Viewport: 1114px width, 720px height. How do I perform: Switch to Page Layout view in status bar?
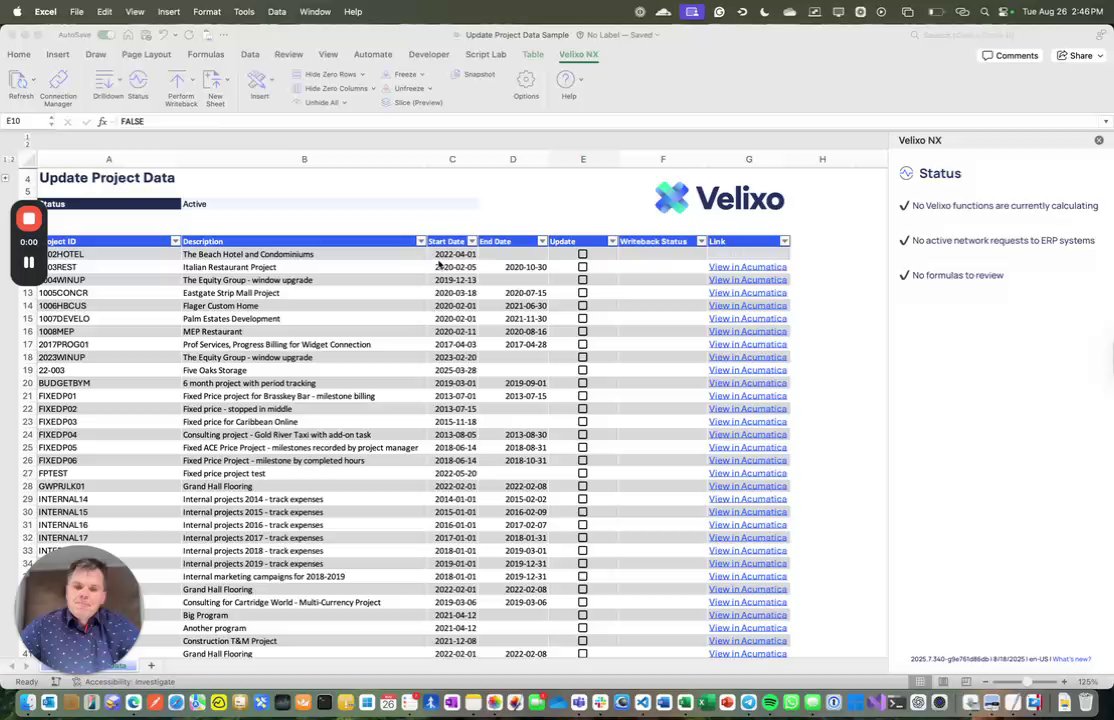pos(943,682)
